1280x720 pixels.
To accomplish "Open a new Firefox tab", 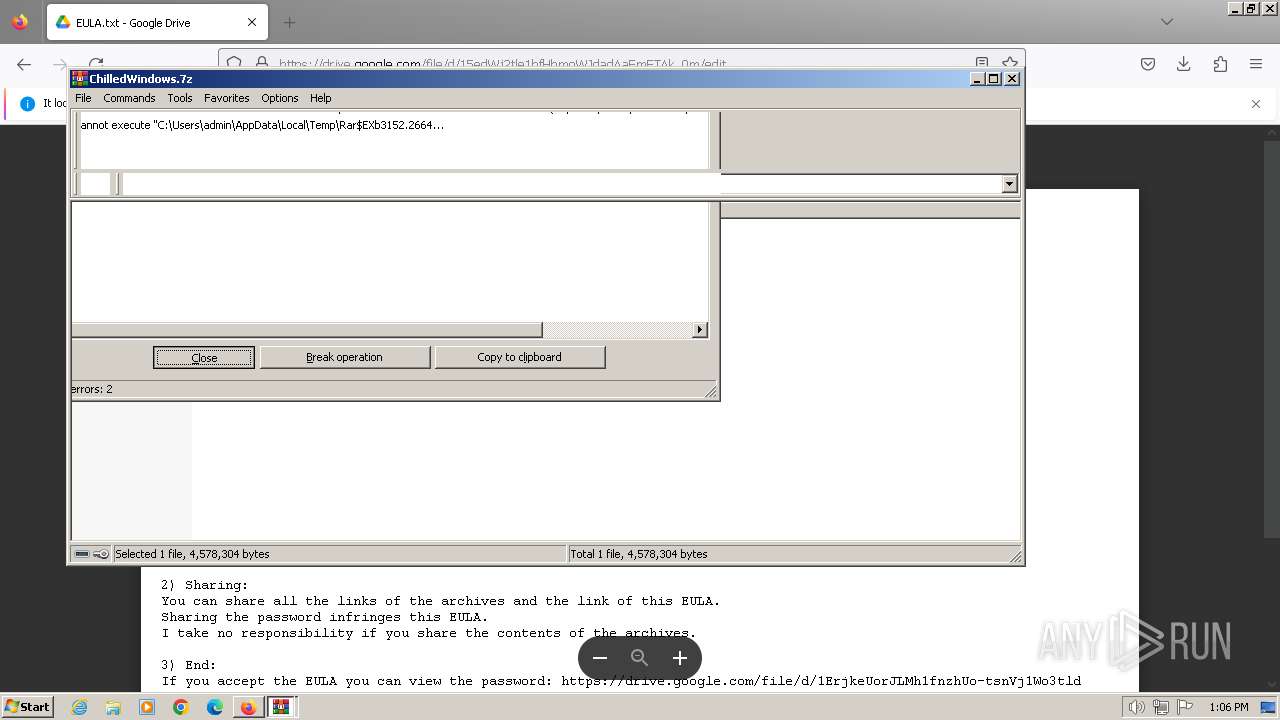I will click(x=289, y=22).
